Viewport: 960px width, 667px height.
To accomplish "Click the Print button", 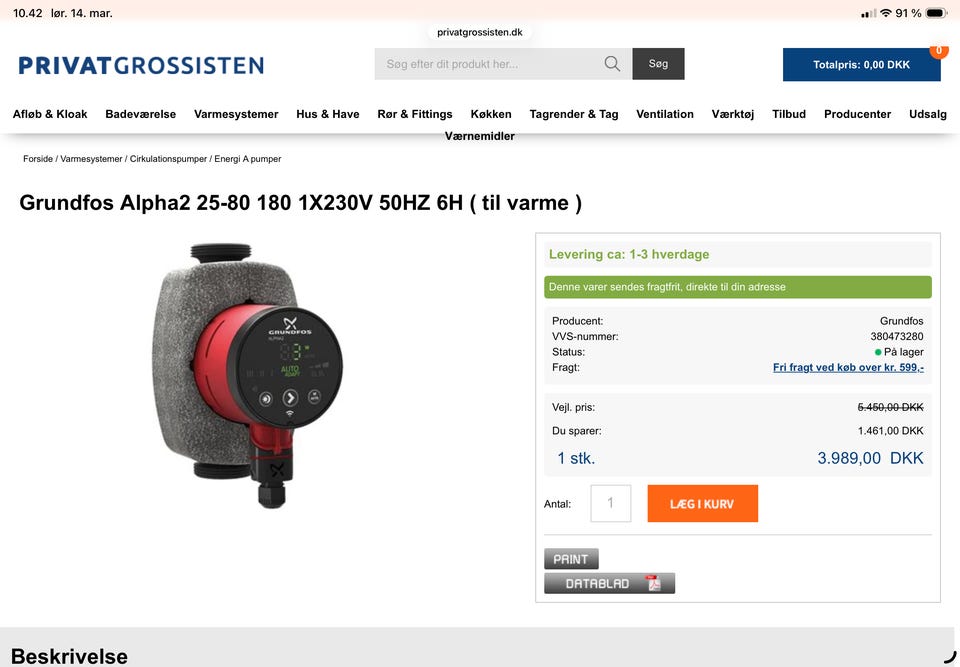I will coord(571,559).
